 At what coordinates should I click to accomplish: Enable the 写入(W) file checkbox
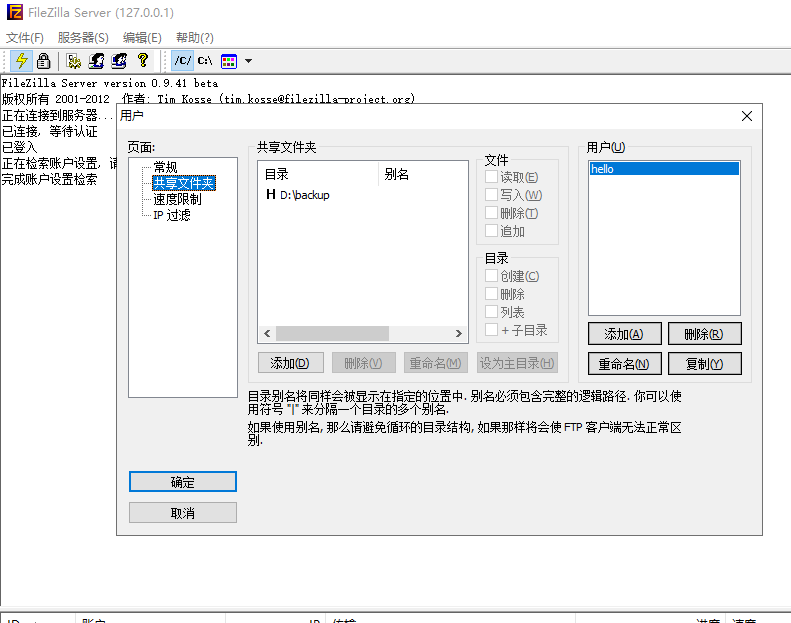[491, 195]
